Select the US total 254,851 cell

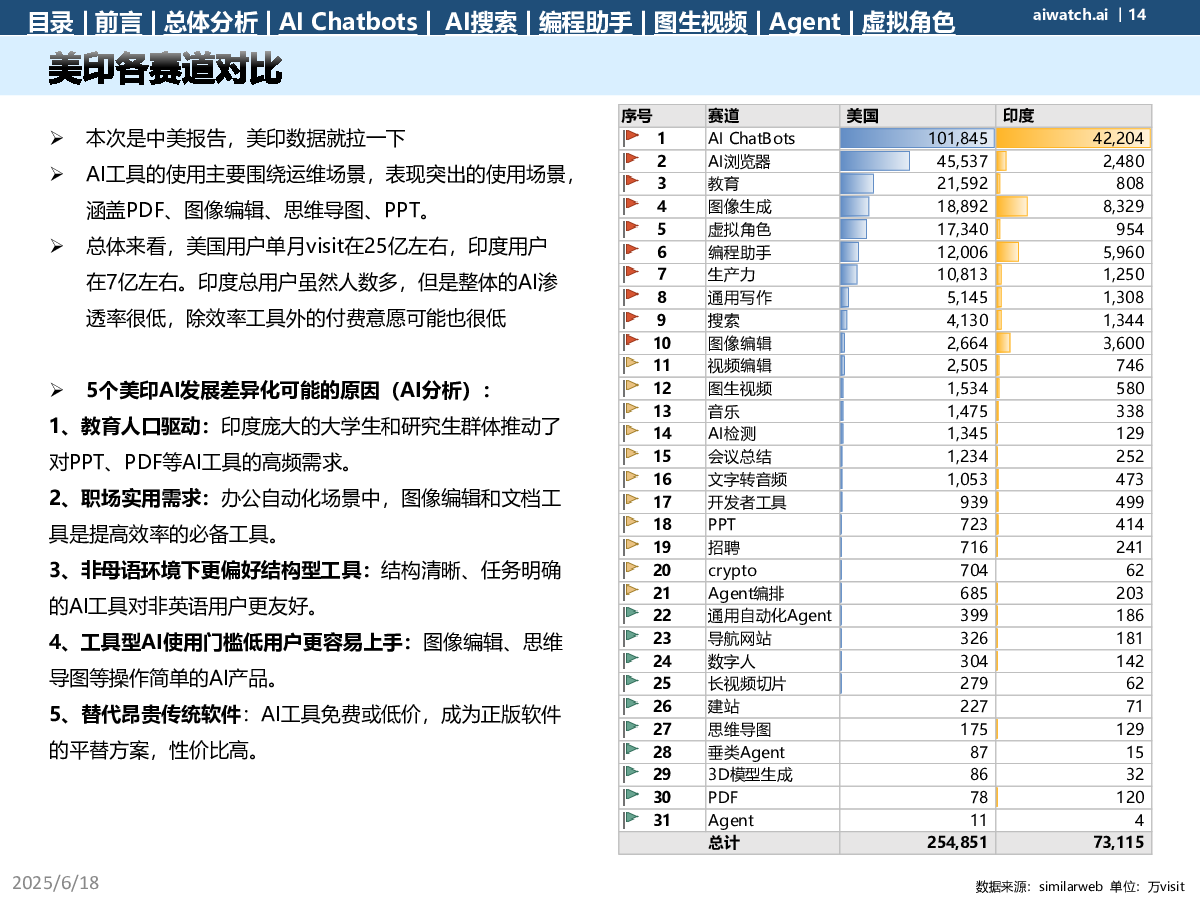point(917,843)
